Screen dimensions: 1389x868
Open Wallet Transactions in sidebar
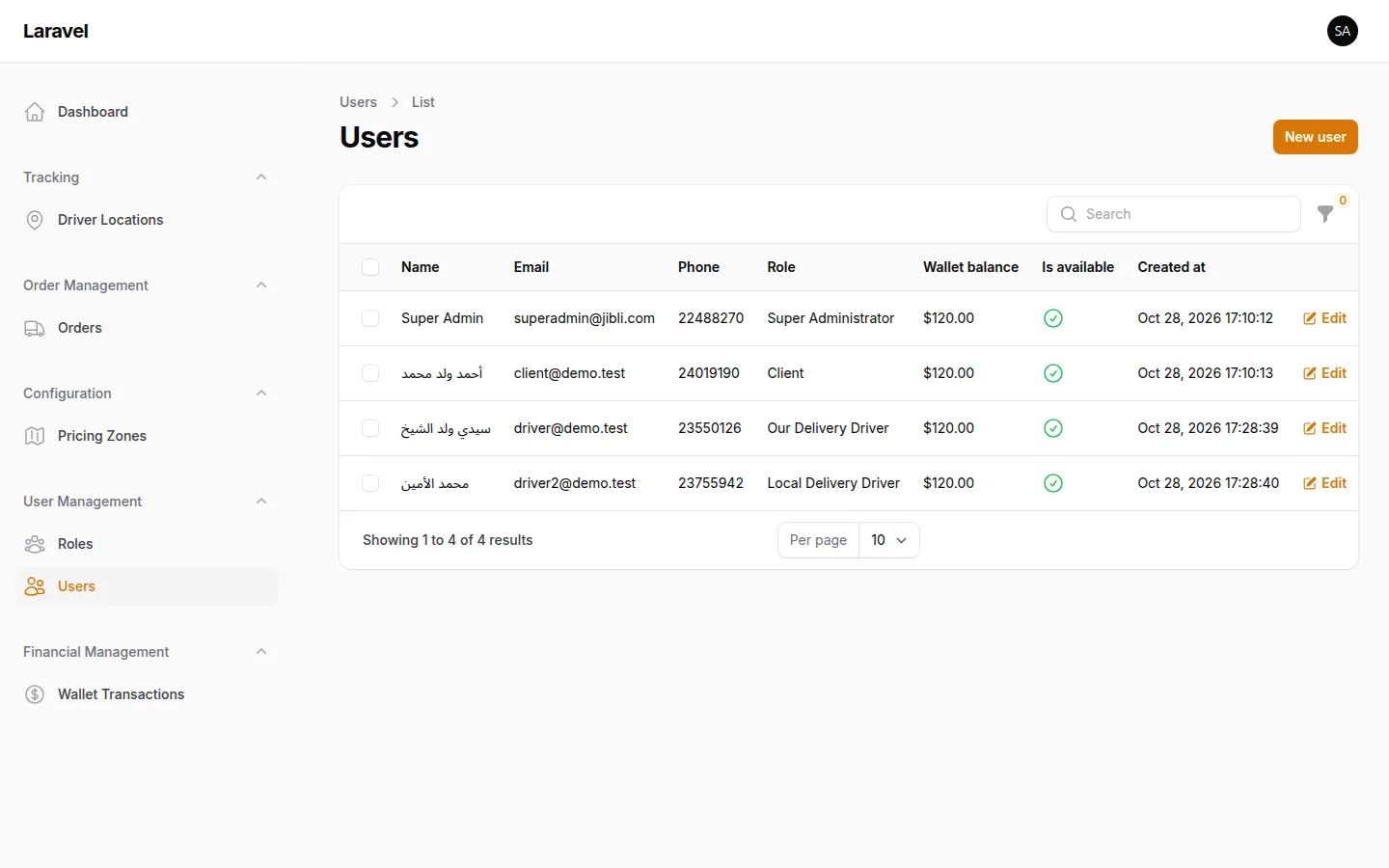point(147,694)
